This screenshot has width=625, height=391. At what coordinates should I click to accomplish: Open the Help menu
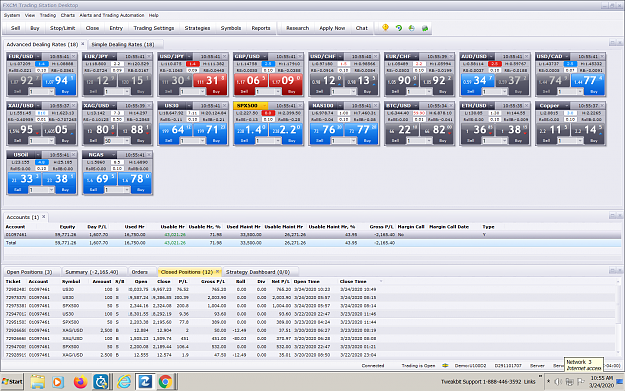pyautogui.click(x=154, y=15)
